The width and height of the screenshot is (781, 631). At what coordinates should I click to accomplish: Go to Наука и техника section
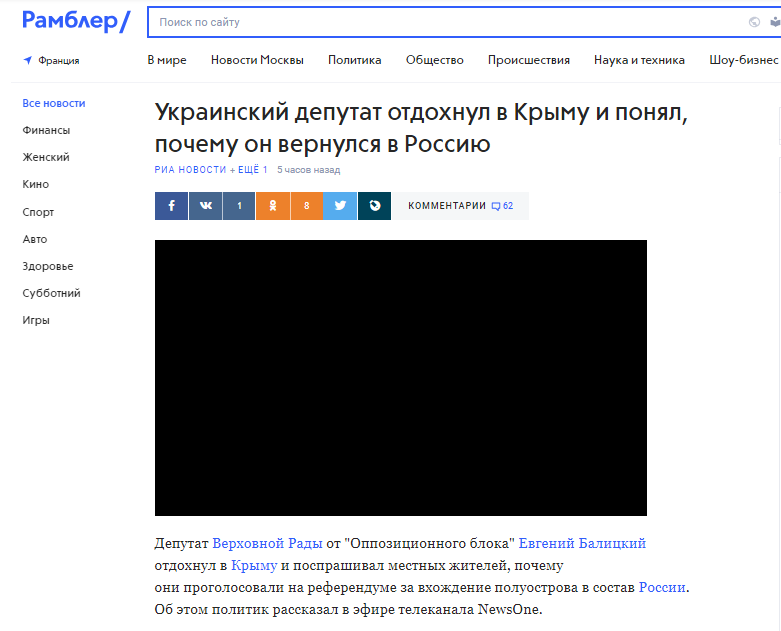pyautogui.click(x=639, y=60)
